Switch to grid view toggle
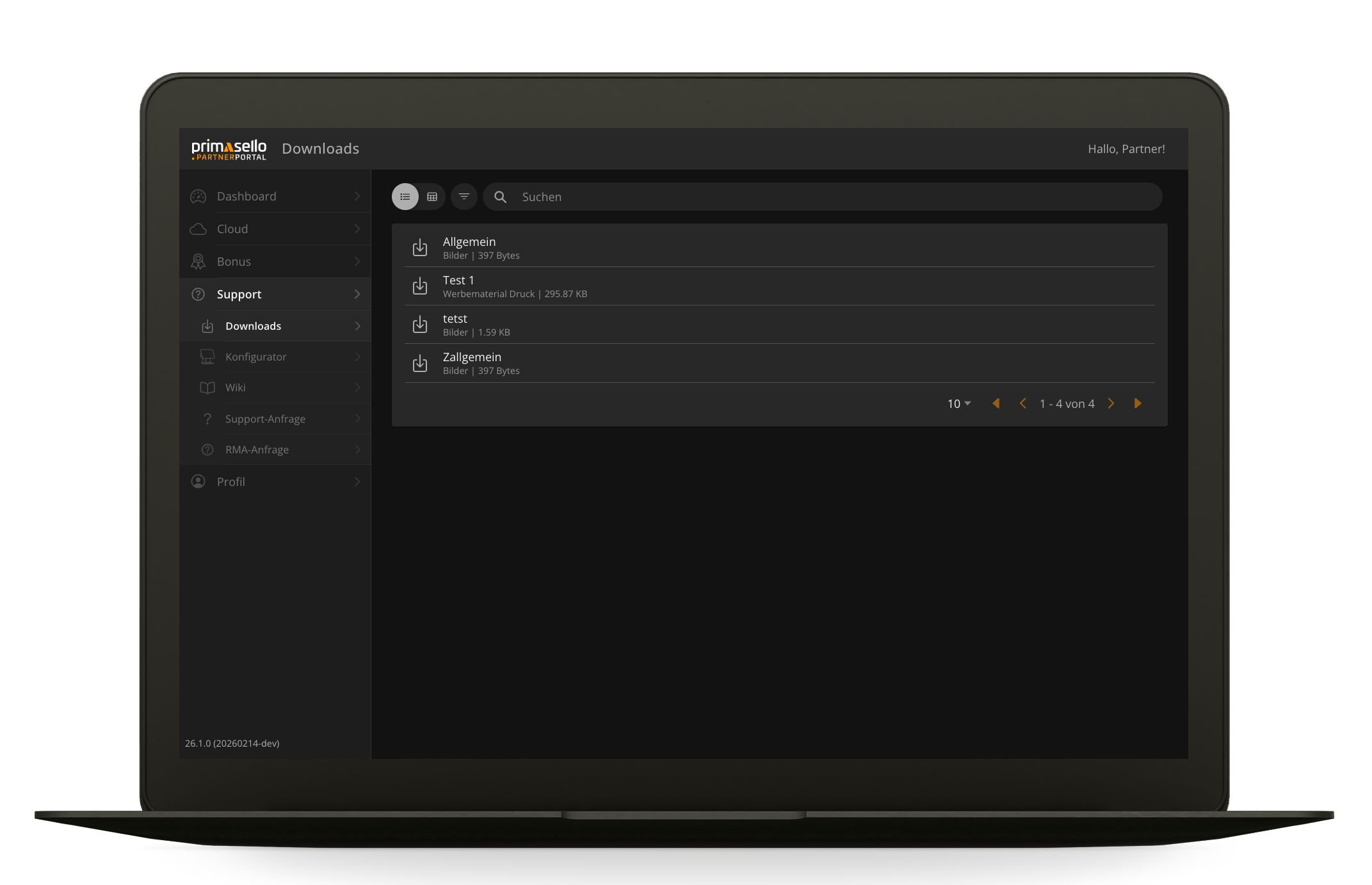Viewport: 1372px width, 885px height. 432,197
